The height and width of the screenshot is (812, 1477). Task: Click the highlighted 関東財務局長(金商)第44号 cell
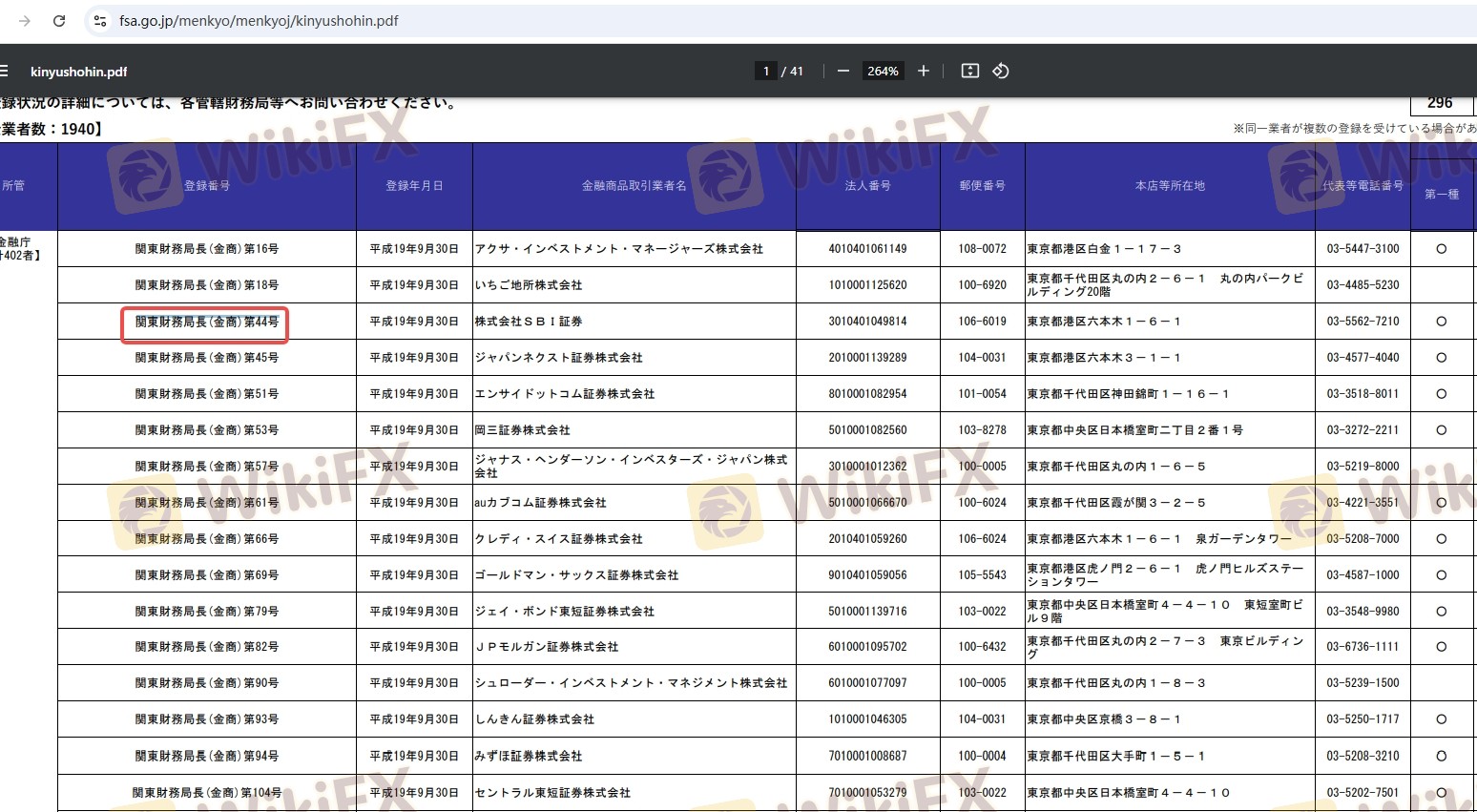[x=206, y=323]
